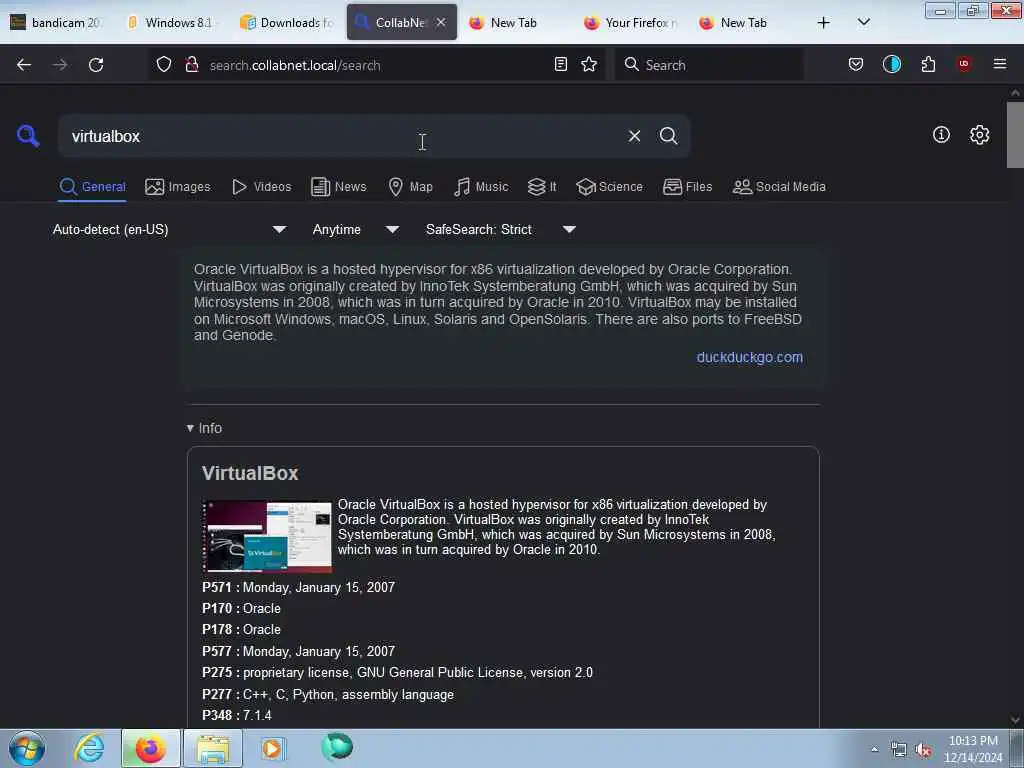Image resolution: width=1024 pixels, height=768 pixels.
Task: Click 'P571 : Monday, January 15, 2007' row
Action: (298, 587)
